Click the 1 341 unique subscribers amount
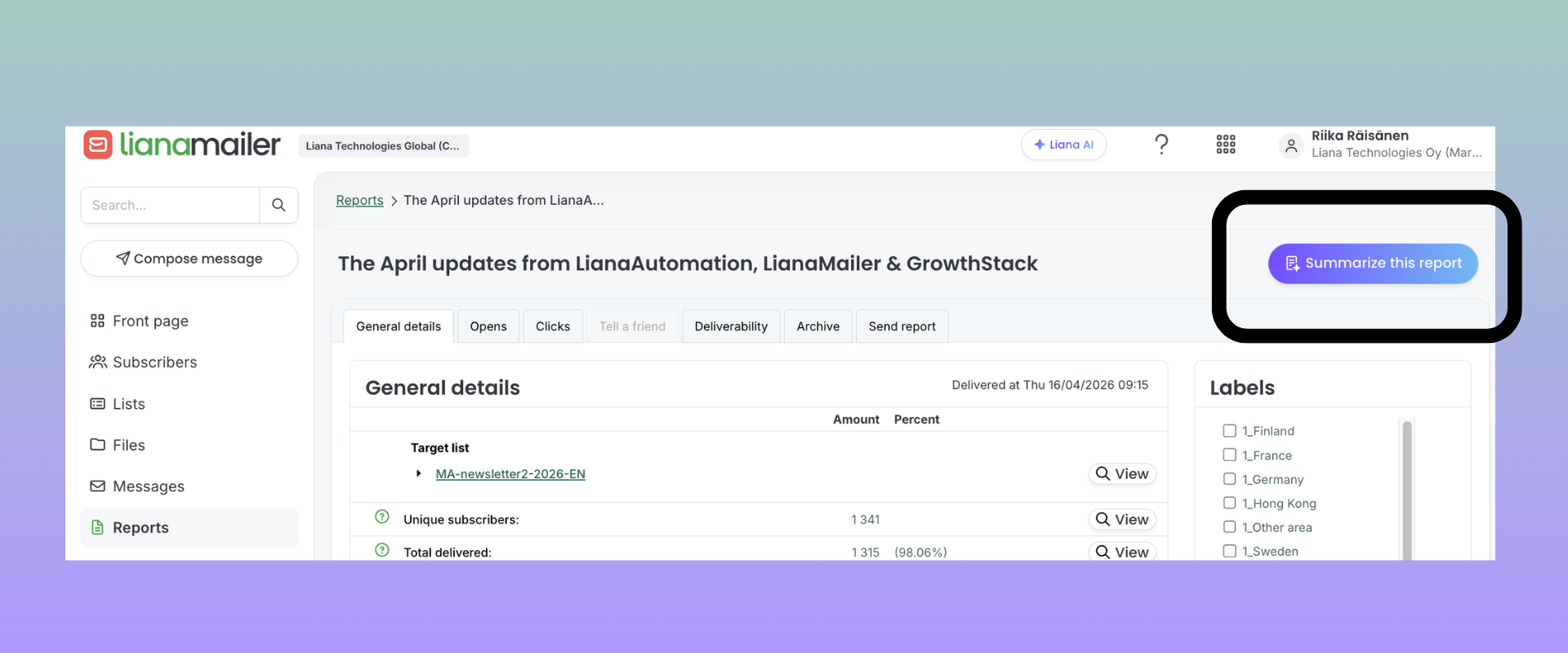The height and width of the screenshot is (653, 1568). 865,519
